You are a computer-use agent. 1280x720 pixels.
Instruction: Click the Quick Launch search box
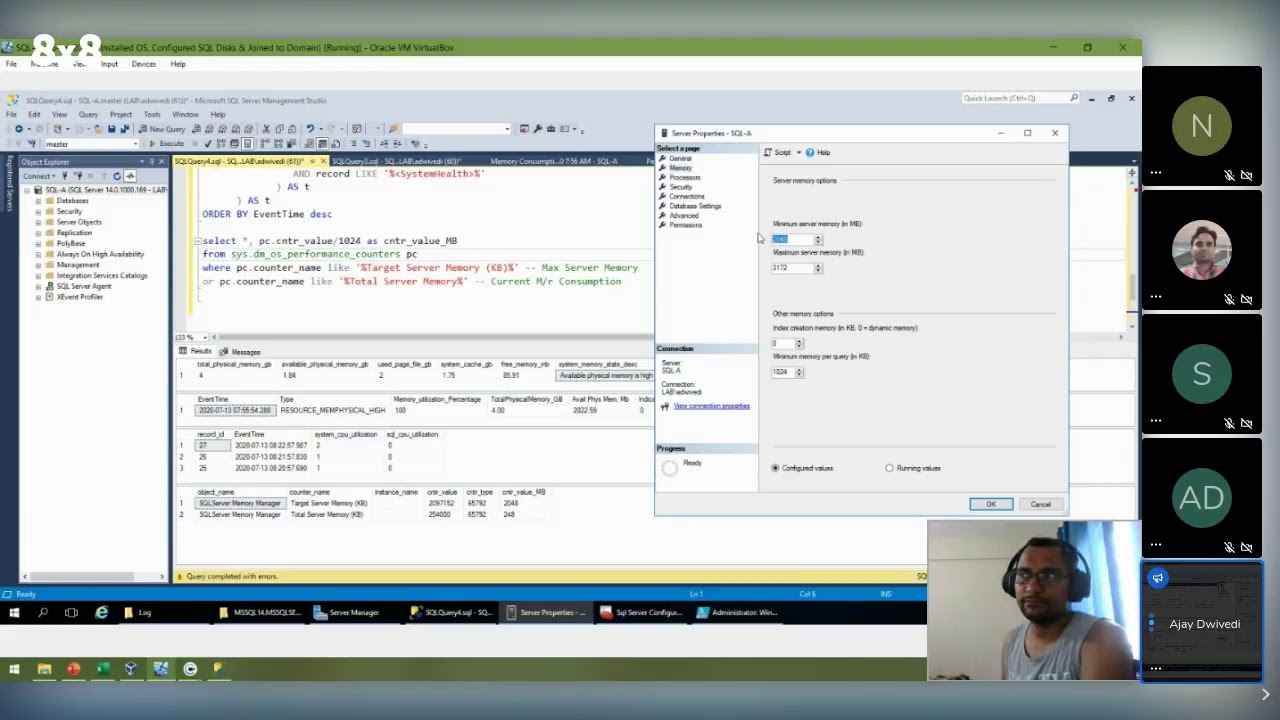pyautogui.click(x=1020, y=98)
